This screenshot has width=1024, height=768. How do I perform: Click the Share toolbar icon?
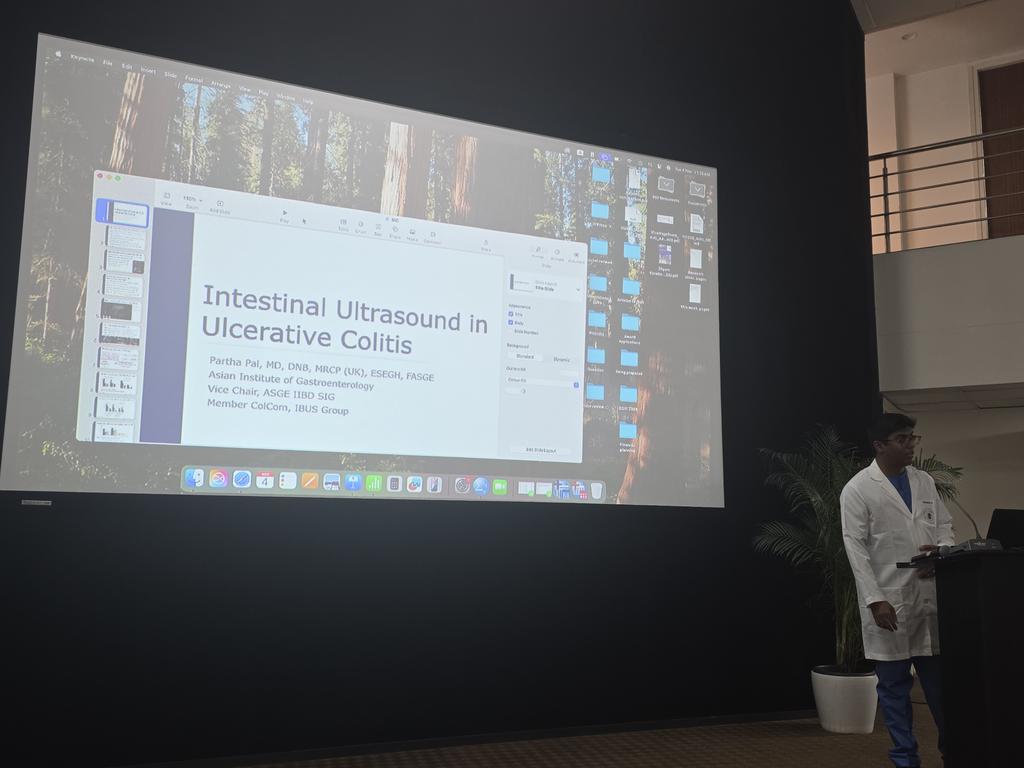tap(485, 246)
